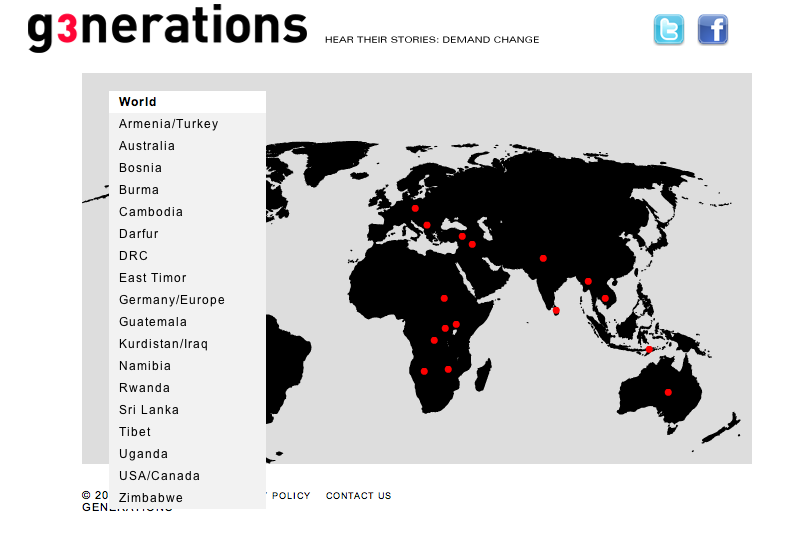Screen dimensions: 803x544
Task: Open the Twitter icon link
Action: point(669,30)
